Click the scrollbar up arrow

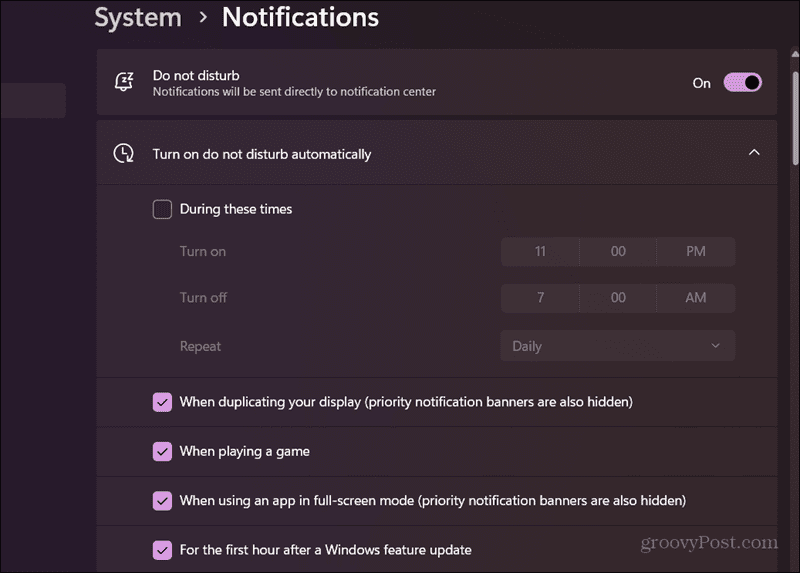point(795,54)
